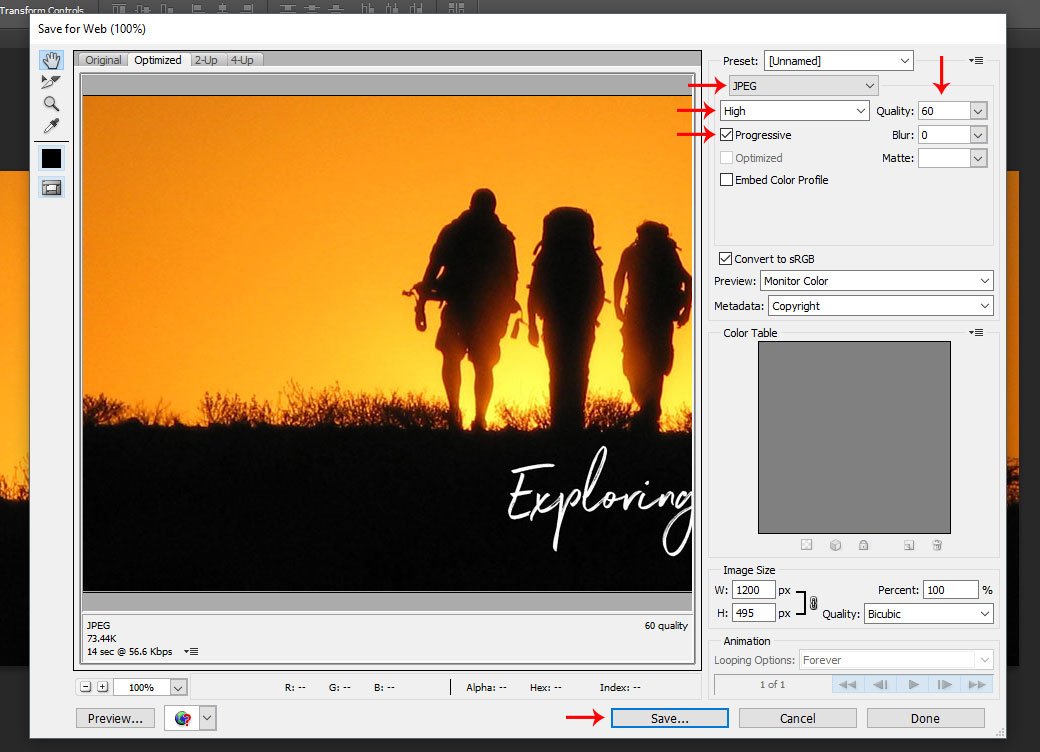Open the High compression quality dropdown

pyautogui.click(x=795, y=111)
